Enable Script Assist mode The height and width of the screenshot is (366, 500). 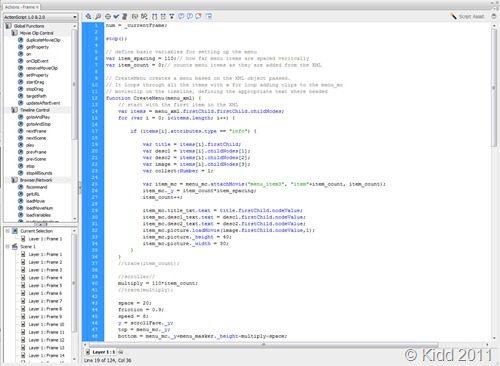467,16
